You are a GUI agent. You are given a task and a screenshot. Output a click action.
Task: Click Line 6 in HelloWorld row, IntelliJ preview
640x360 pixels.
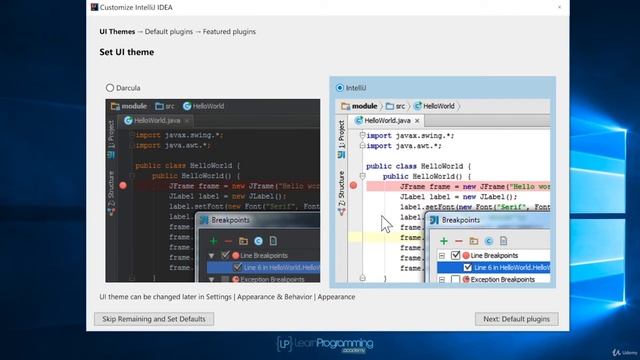[493, 267]
